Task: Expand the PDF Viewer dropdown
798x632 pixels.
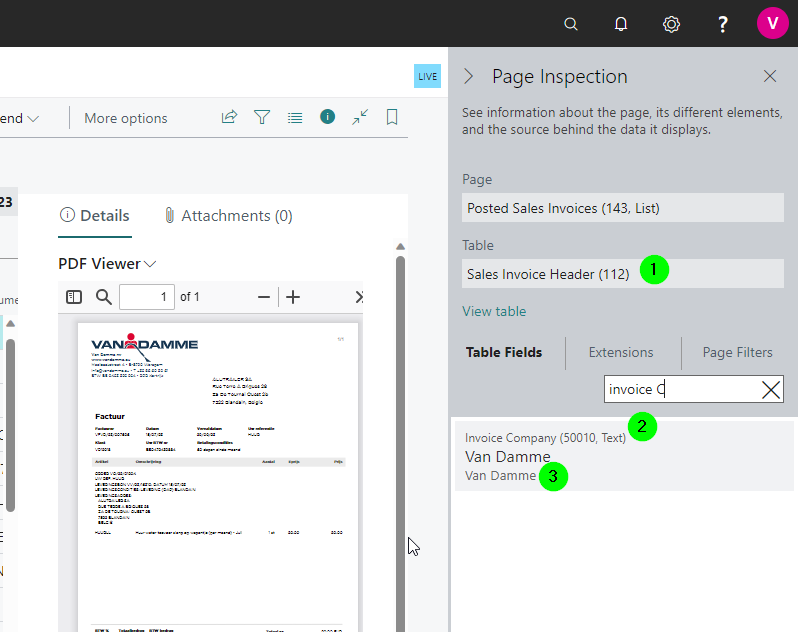Action: tap(107, 264)
